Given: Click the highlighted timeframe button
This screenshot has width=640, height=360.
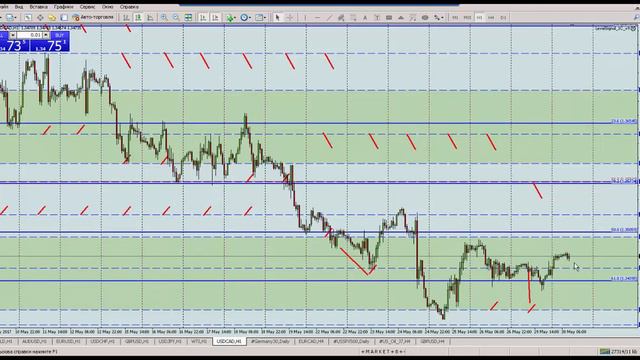Looking at the screenshot, I should 479,18.
